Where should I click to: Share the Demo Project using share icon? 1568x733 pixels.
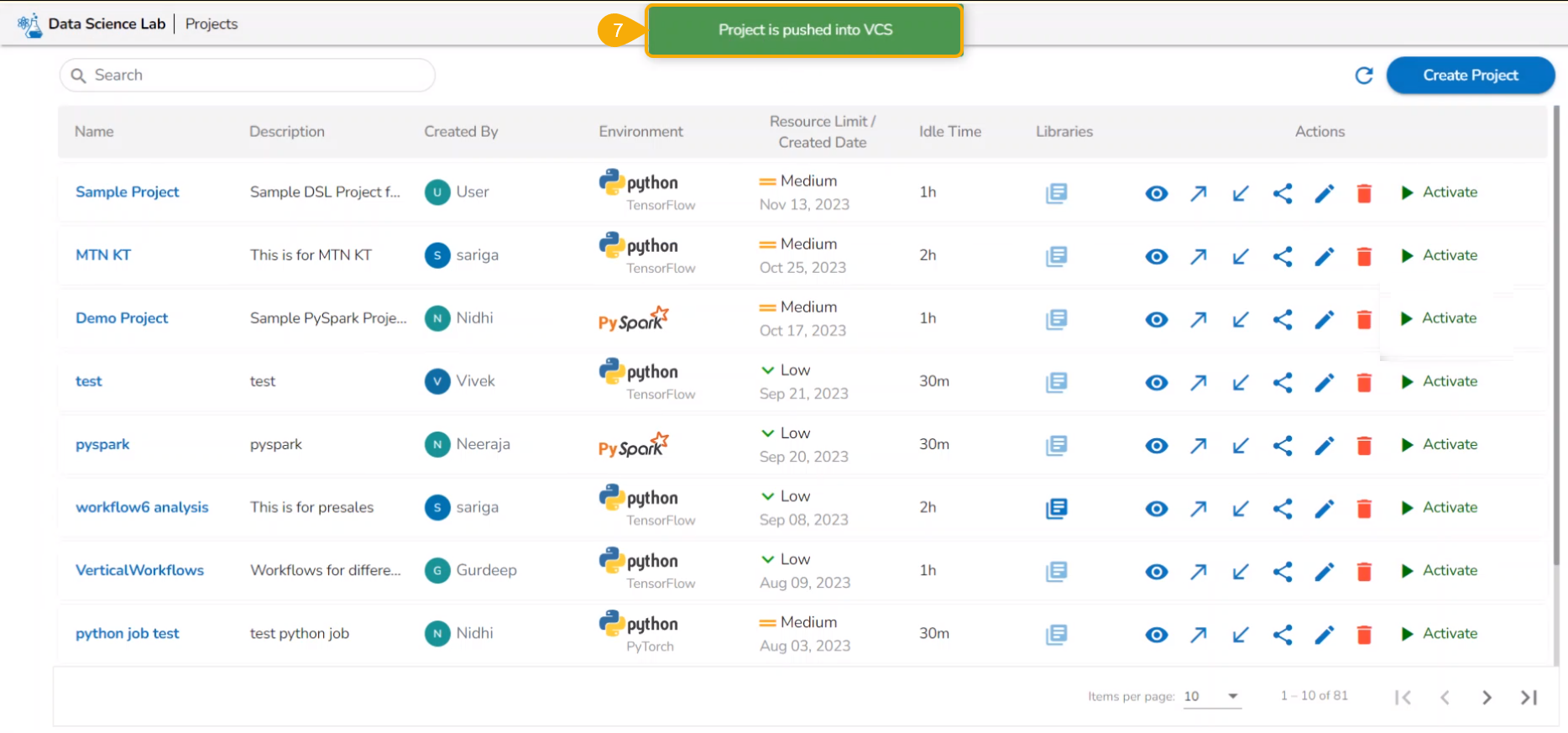(1282, 319)
